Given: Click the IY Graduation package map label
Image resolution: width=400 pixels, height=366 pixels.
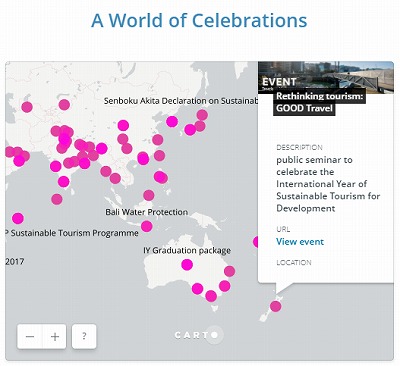Looking at the screenshot, I should click(187, 250).
